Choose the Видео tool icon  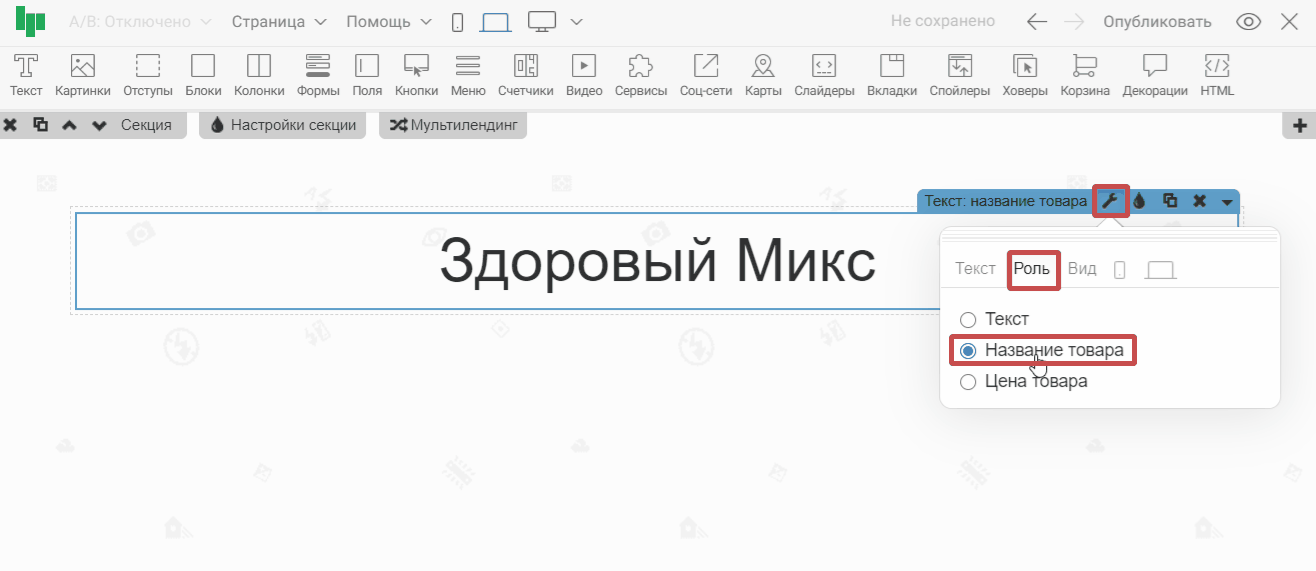click(583, 67)
